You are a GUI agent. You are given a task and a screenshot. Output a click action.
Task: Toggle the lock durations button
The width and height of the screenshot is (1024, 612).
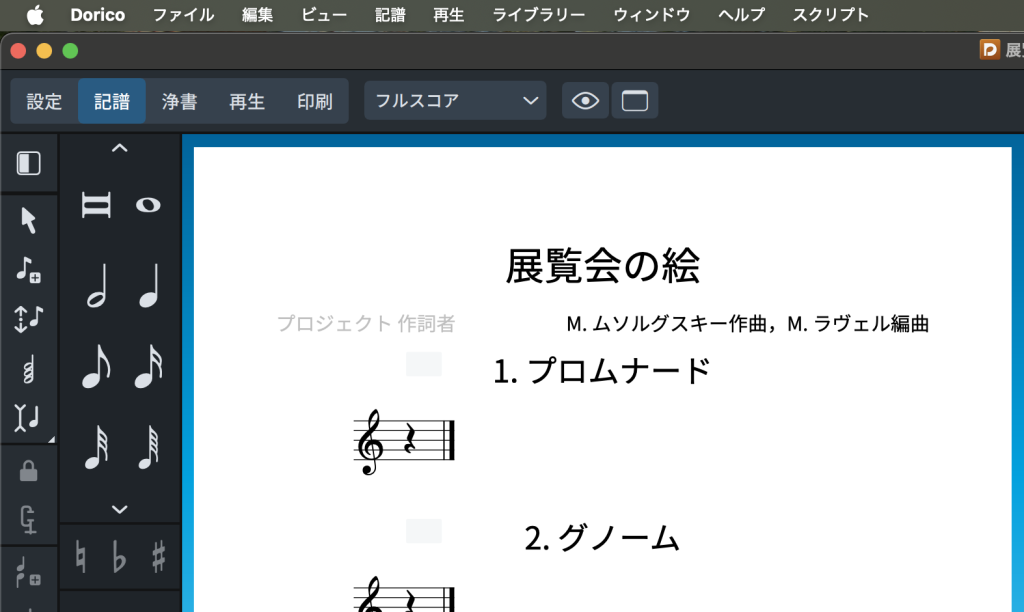[28, 469]
